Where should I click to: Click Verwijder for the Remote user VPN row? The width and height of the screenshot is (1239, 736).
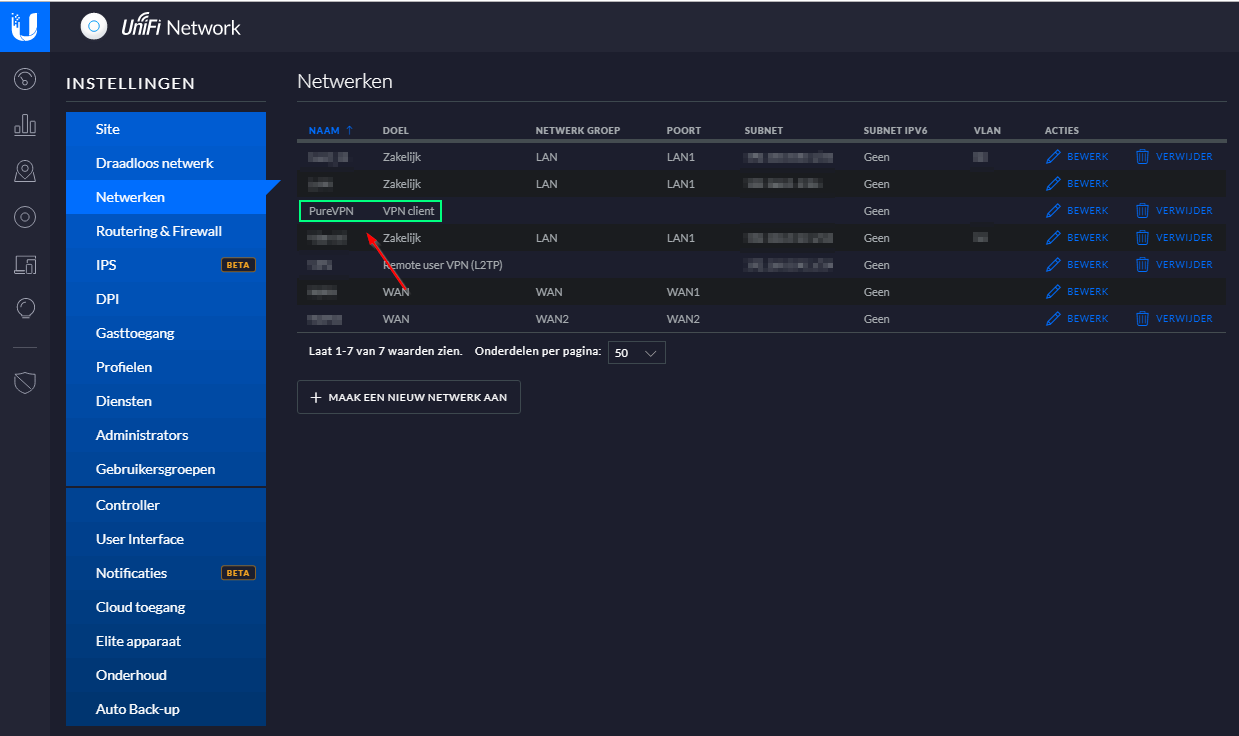coord(1174,265)
